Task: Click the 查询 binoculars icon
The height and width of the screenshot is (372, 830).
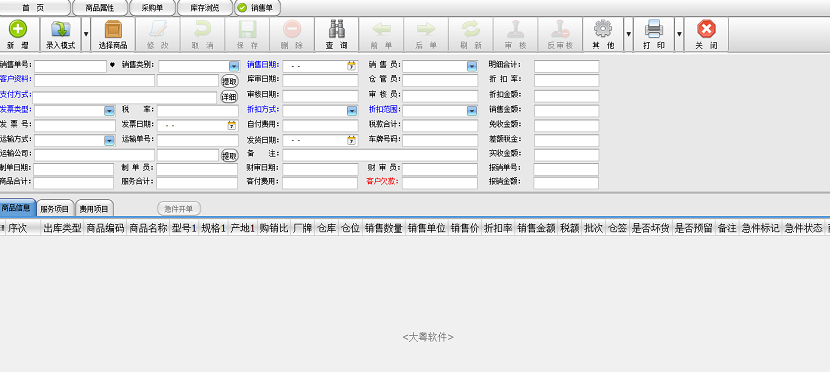Action: pyautogui.click(x=337, y=29)
